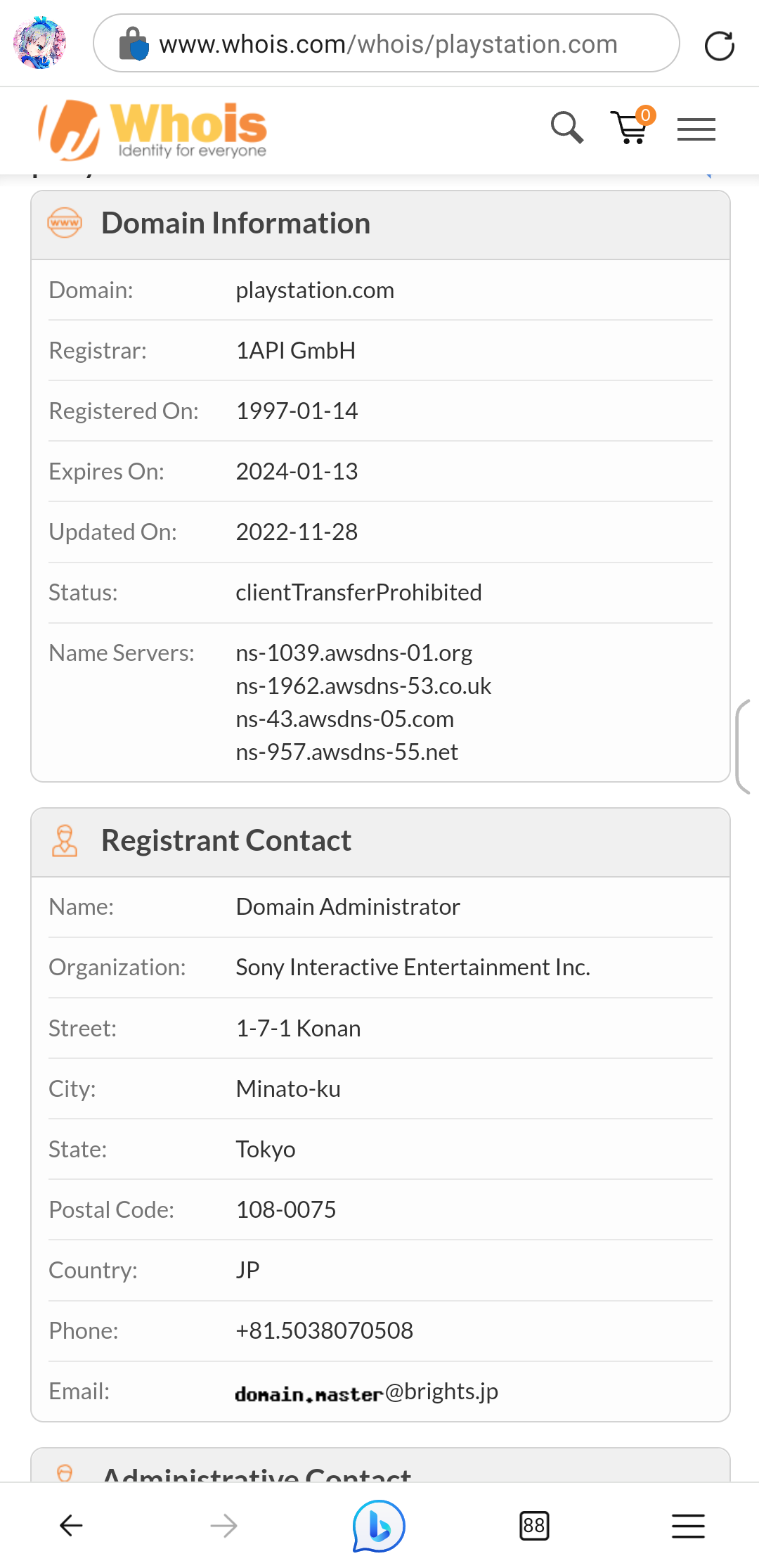Select name server ns-1962.awsdns-53.co.uk
Image resolution: width=759 pixels, height=1568 pixels.
pyautogui.click(x=364, y=686)
